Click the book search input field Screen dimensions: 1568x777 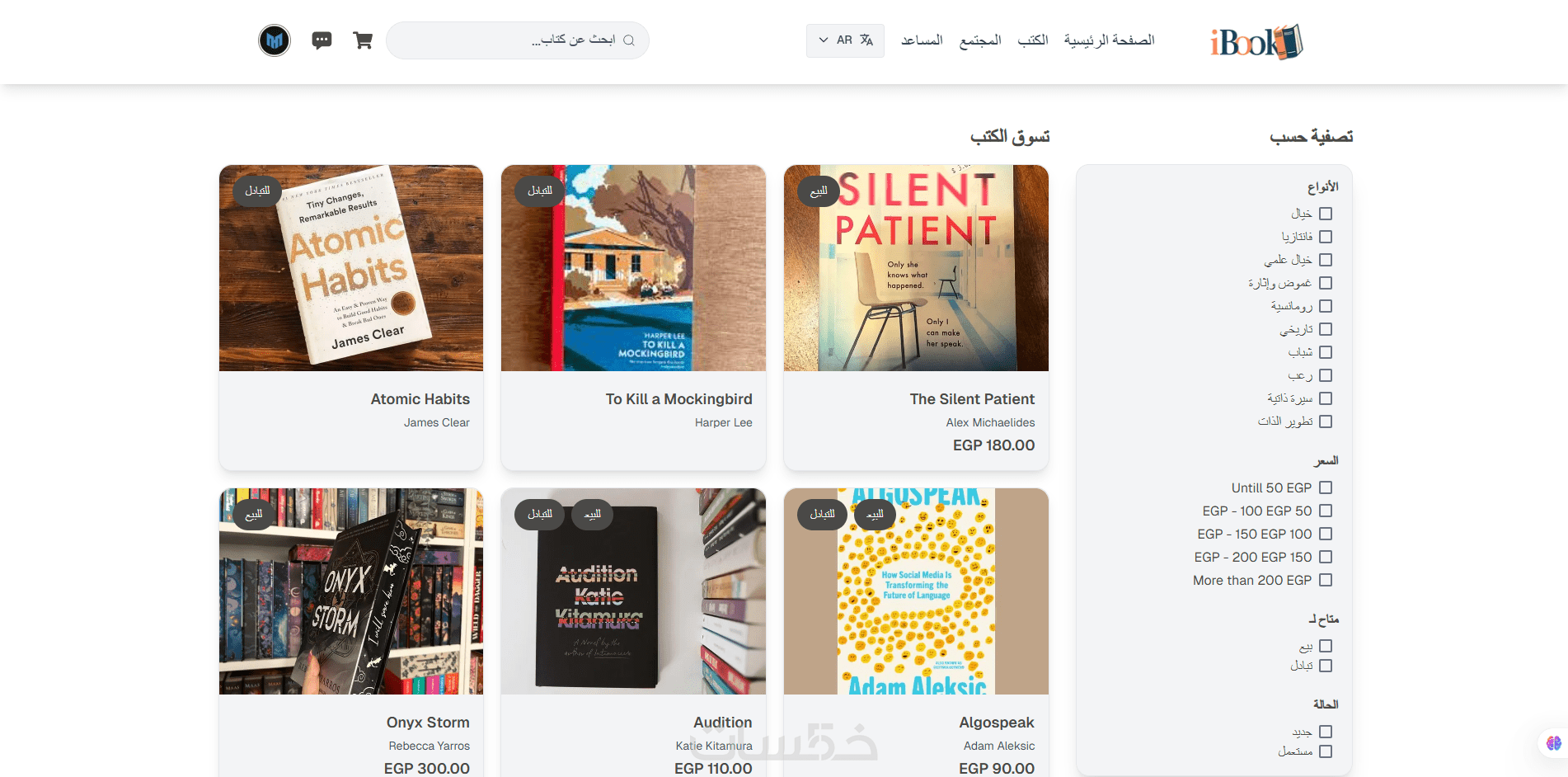tap(511, 40)
